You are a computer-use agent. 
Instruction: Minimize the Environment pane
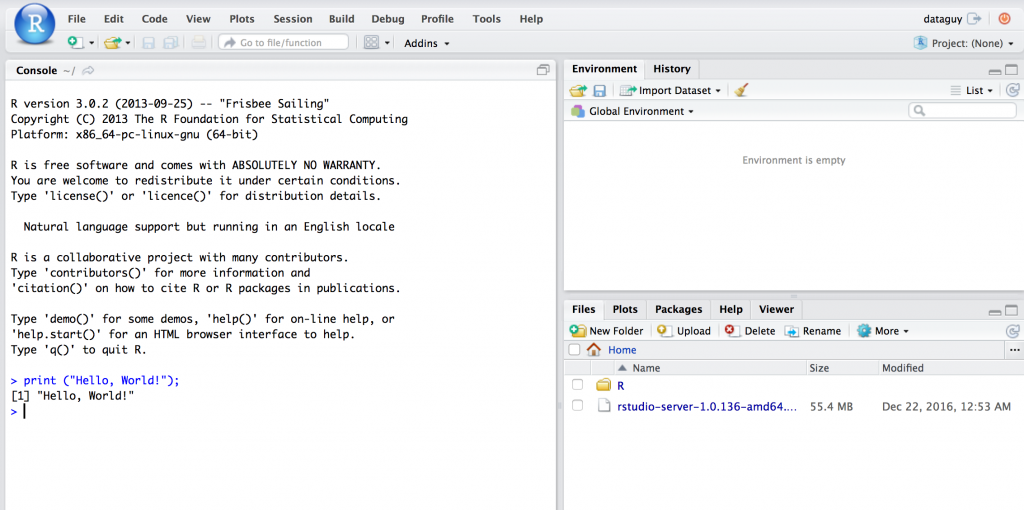click(x=995, y=71)
